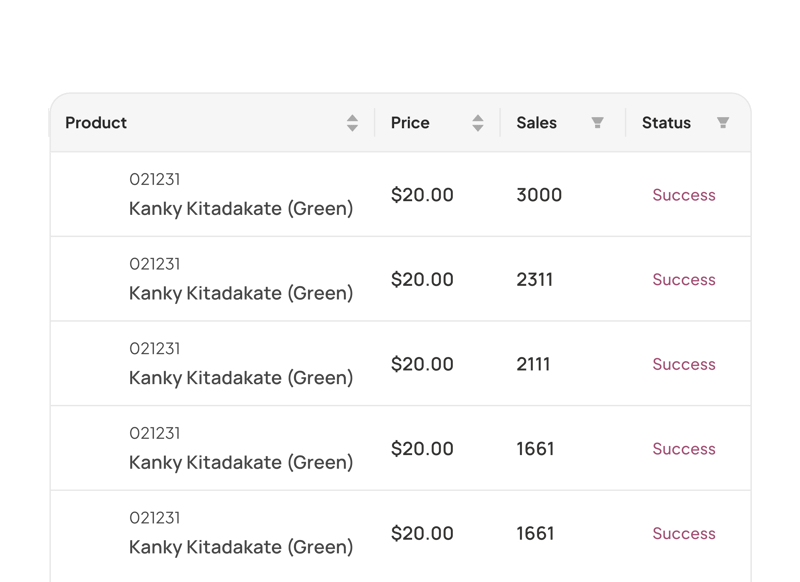
Task: Click the 2111 sales value
Action: pos(533,364)
